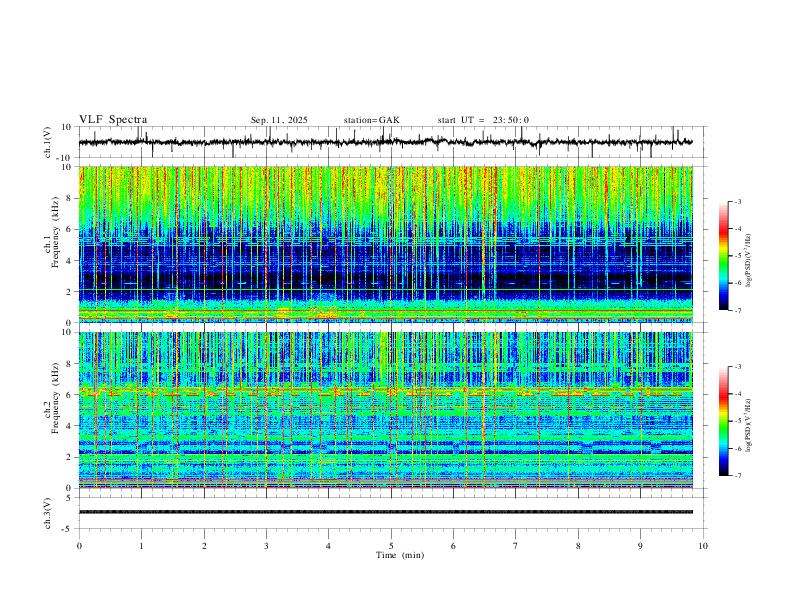Click the 'station=GAK' label
The width and height of the screenshot is (792, 612).
371,120
